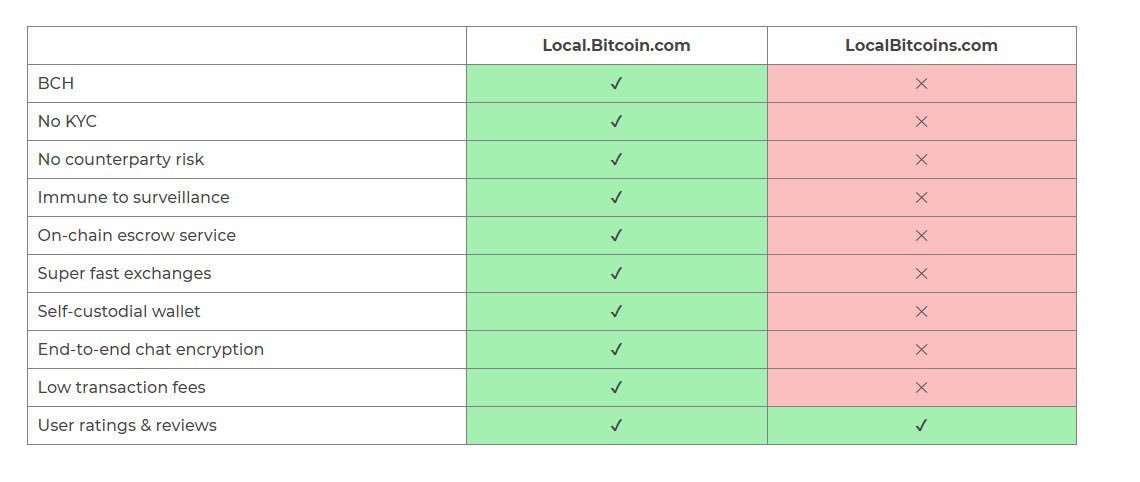Select the Local.Bitcoin.com column header
This screenshot has width=1140, height=482.
pos(616,45)
